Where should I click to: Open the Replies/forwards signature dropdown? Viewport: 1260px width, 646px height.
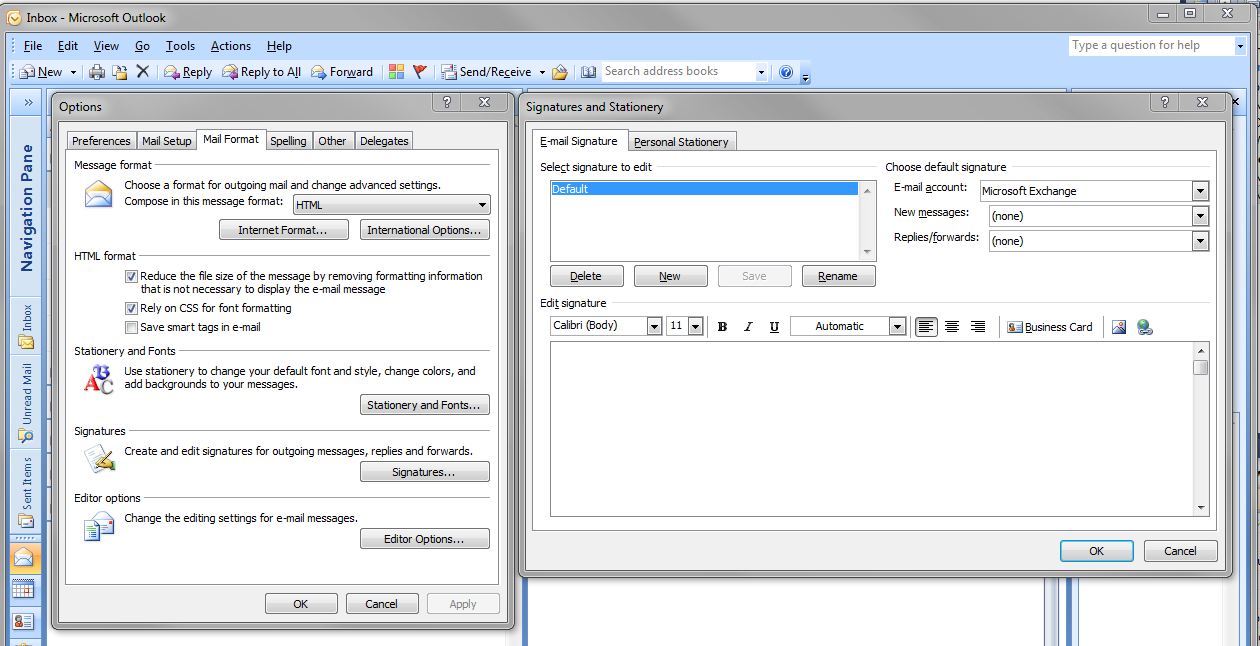pos(1200,241)
